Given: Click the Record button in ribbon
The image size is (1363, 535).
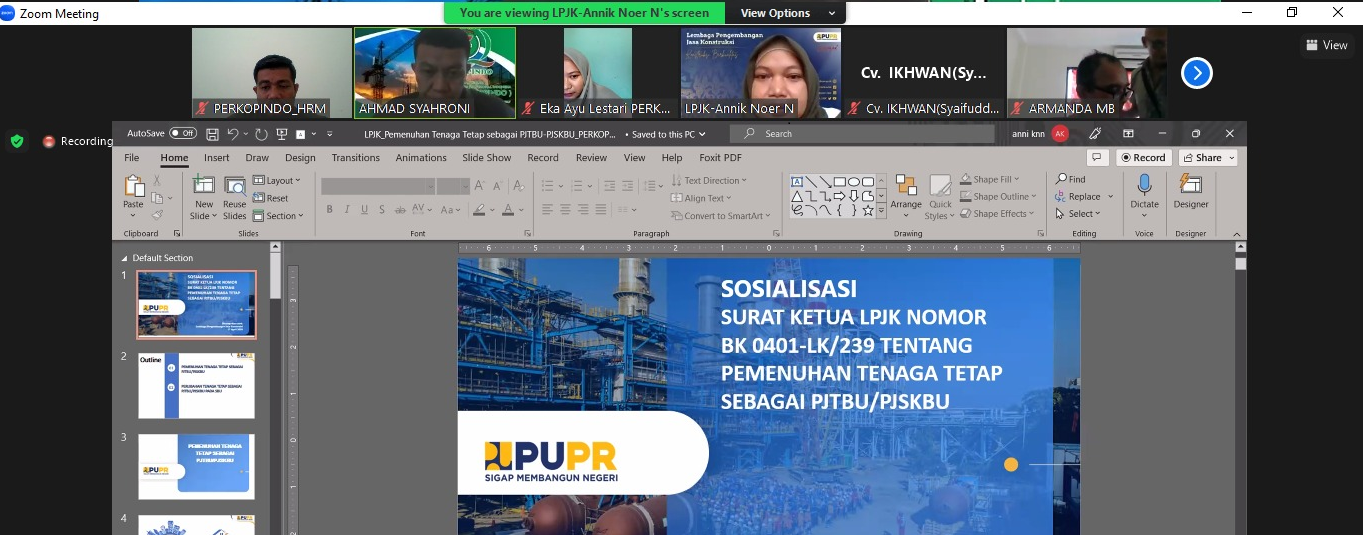Looking at the screenshot, I should tap(1142, 158).
